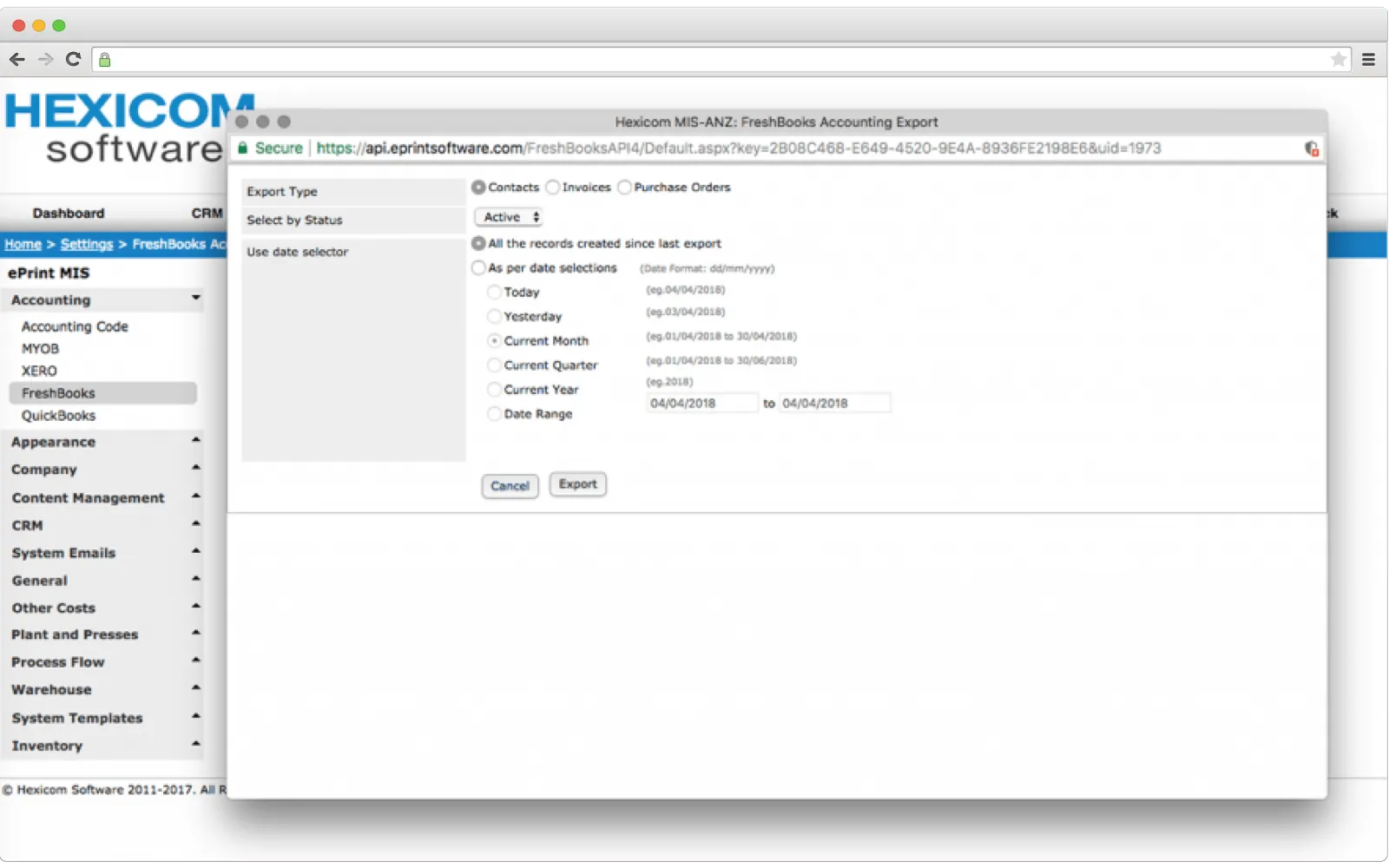Click the 'Export Type' row label
The height and width of the screenshot is (868, 1389).
282,192
